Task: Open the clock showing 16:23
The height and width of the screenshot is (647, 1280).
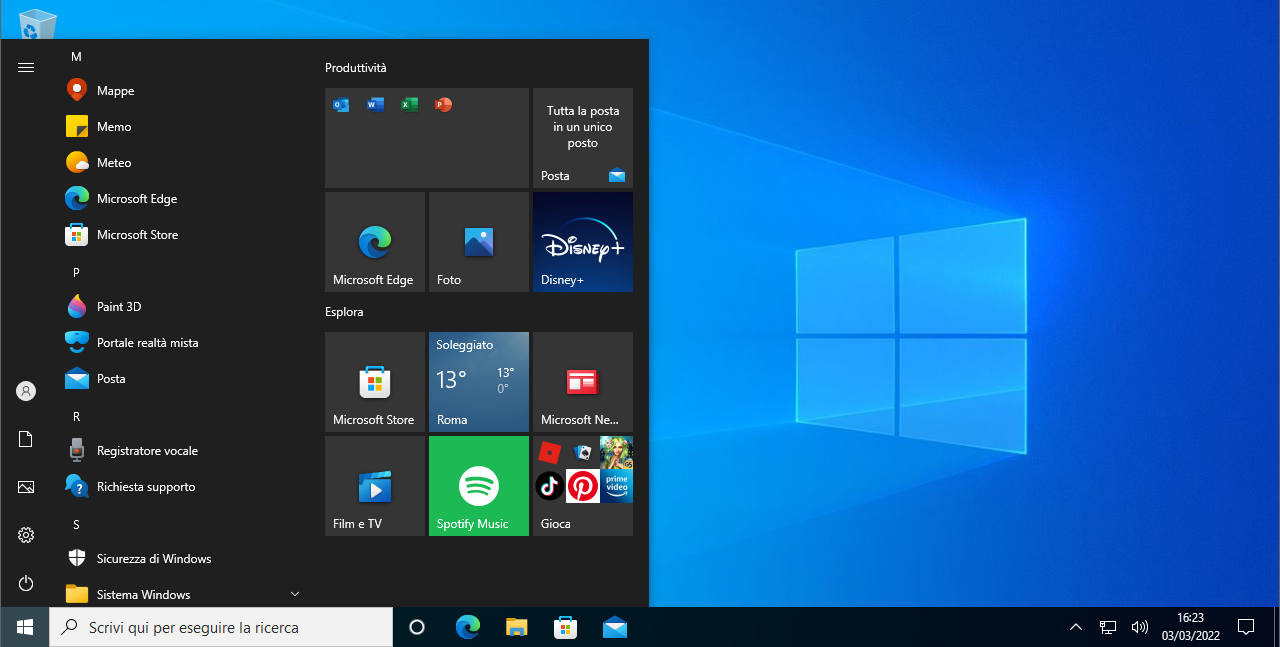Action: coord(1190,627)
